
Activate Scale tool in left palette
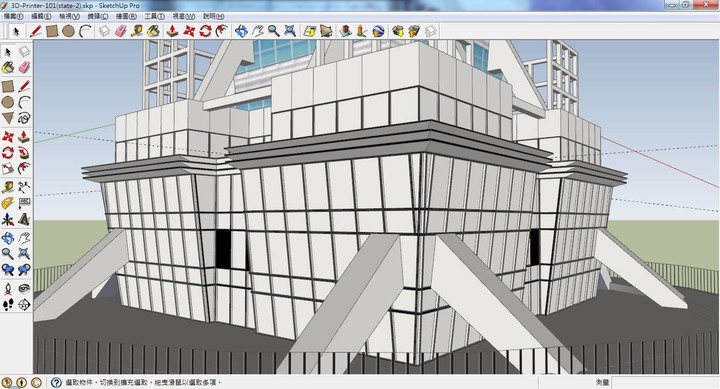[8, 169]
